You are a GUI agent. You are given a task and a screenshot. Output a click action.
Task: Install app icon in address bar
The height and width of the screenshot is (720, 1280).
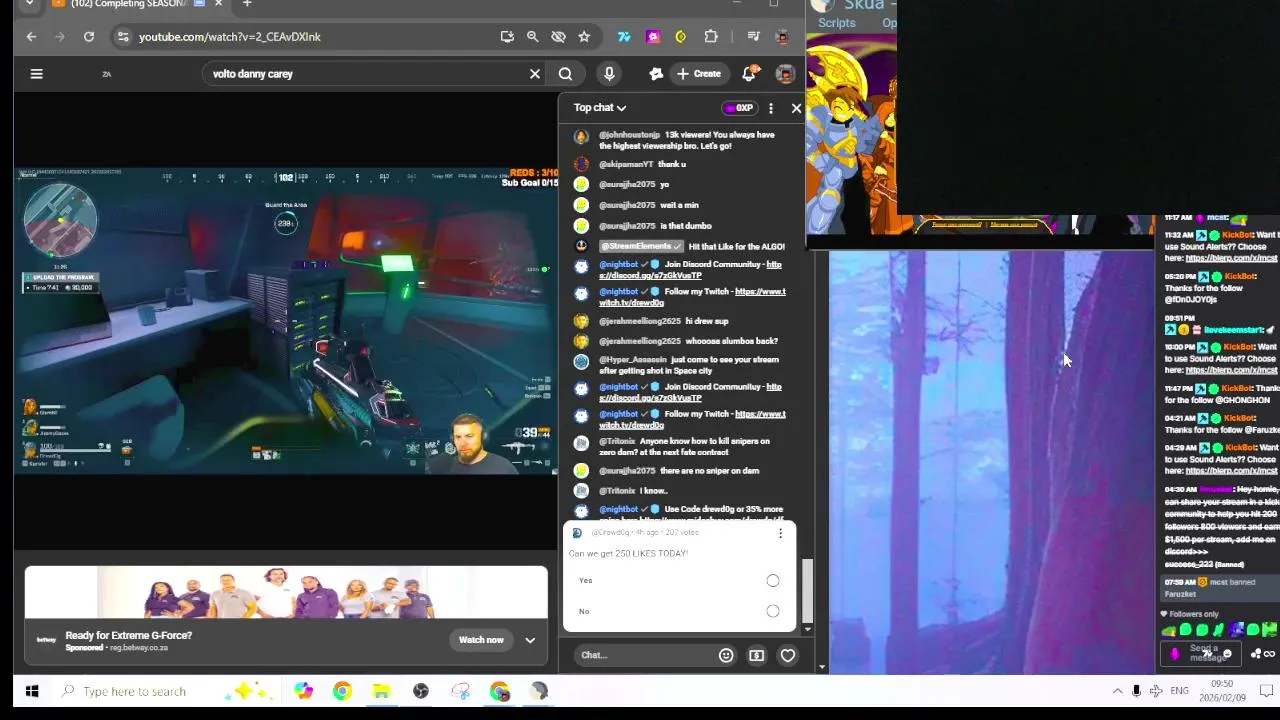(x=507, y=37)
